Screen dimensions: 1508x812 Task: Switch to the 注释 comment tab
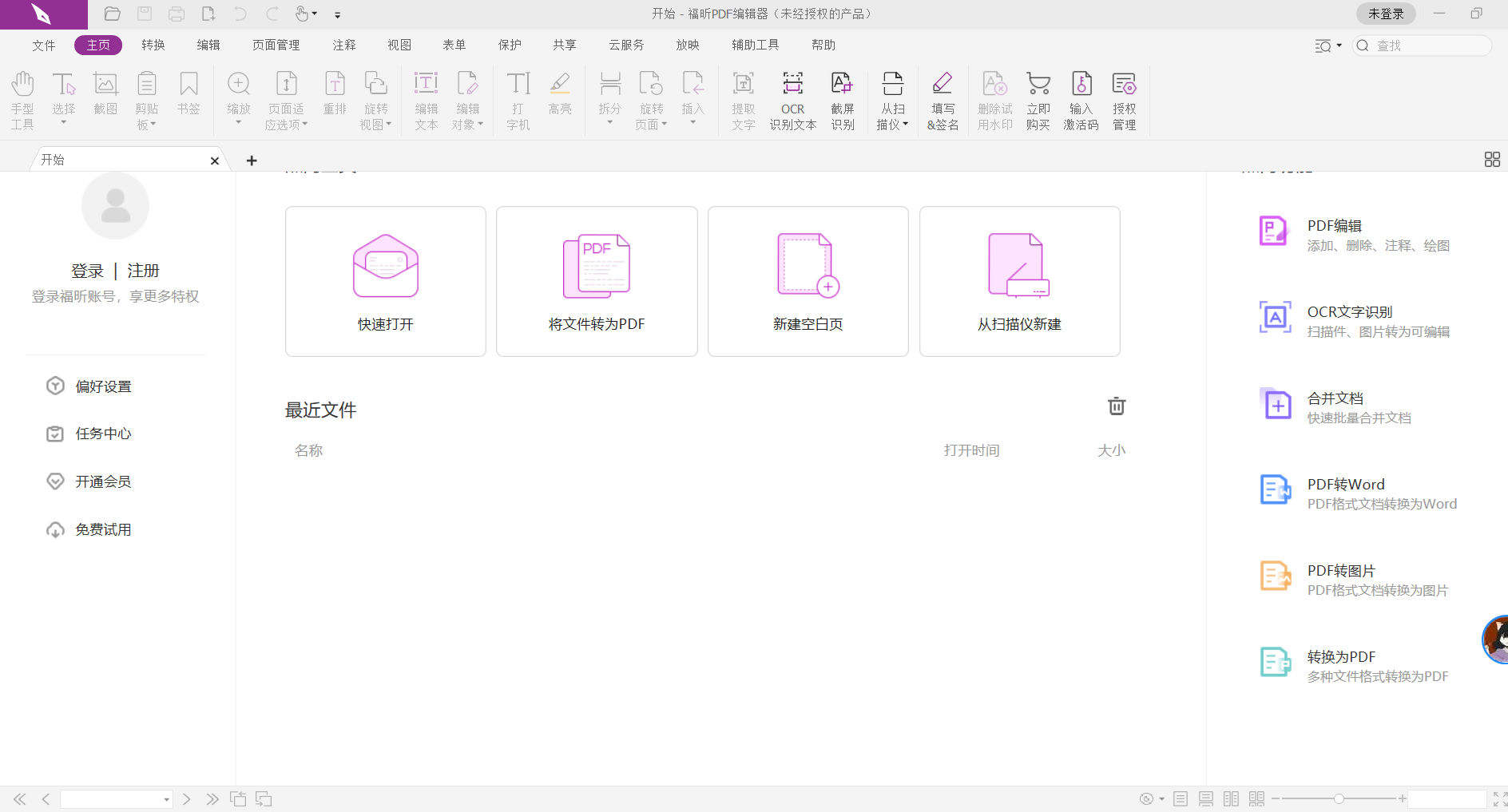click(344, 46)
